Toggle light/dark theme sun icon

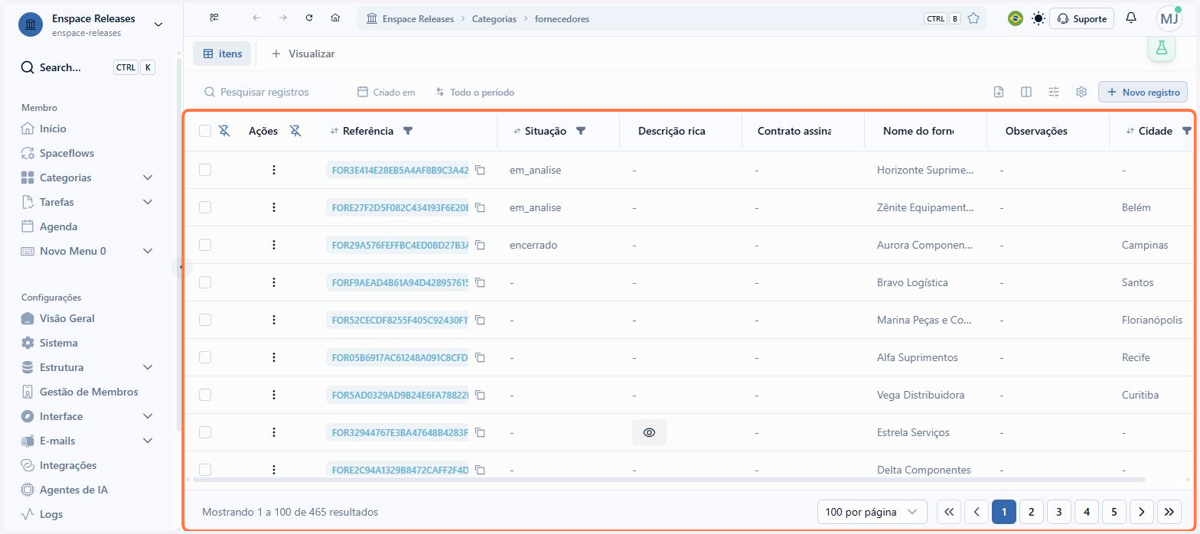click(x=1039, y=18)
